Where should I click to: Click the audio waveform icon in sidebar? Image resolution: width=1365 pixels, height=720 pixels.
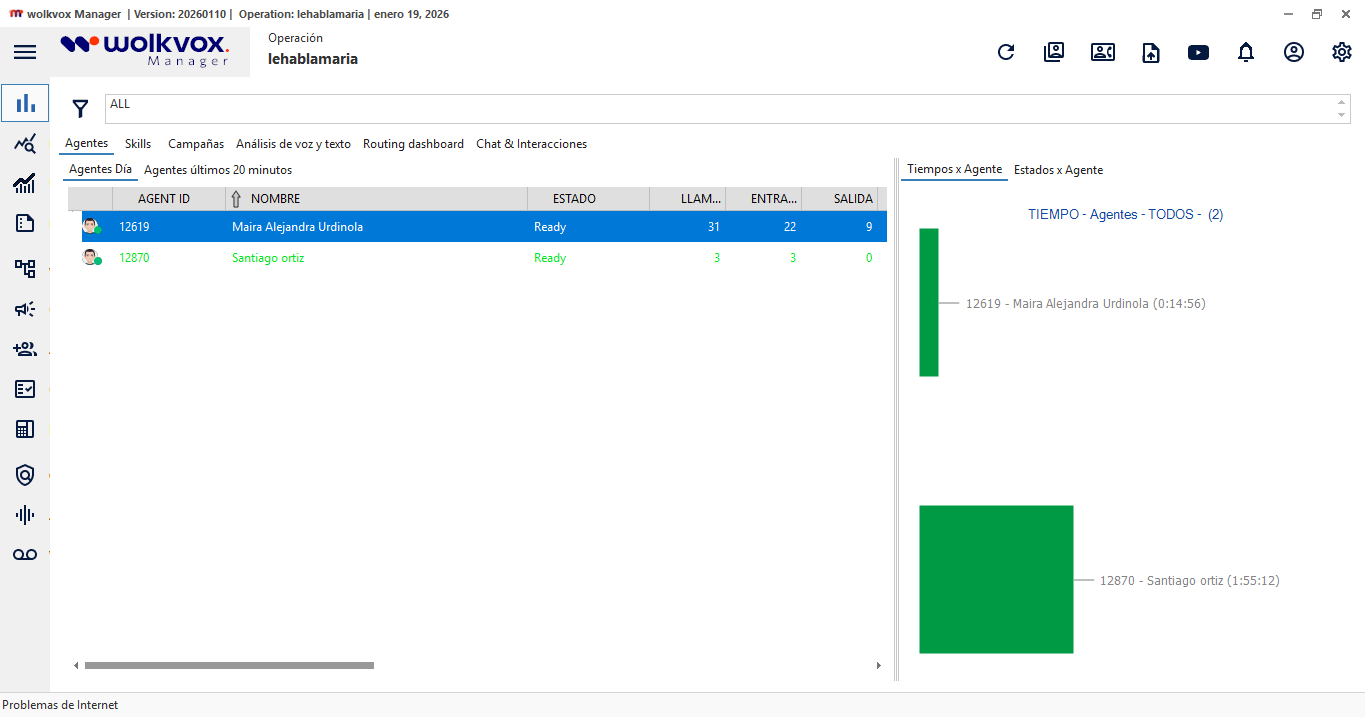point(25,515)
